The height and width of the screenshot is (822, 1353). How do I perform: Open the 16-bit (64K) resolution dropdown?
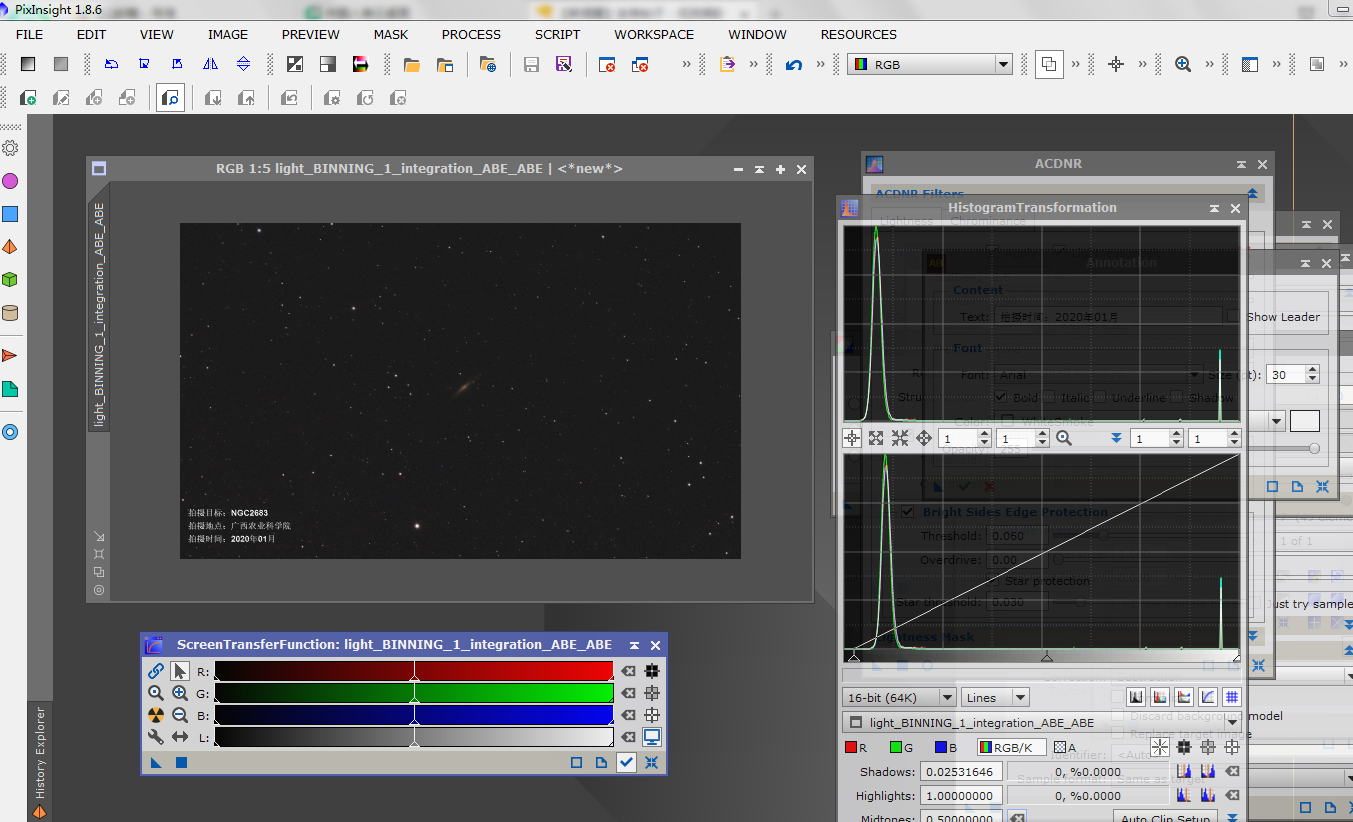point(899,697)
